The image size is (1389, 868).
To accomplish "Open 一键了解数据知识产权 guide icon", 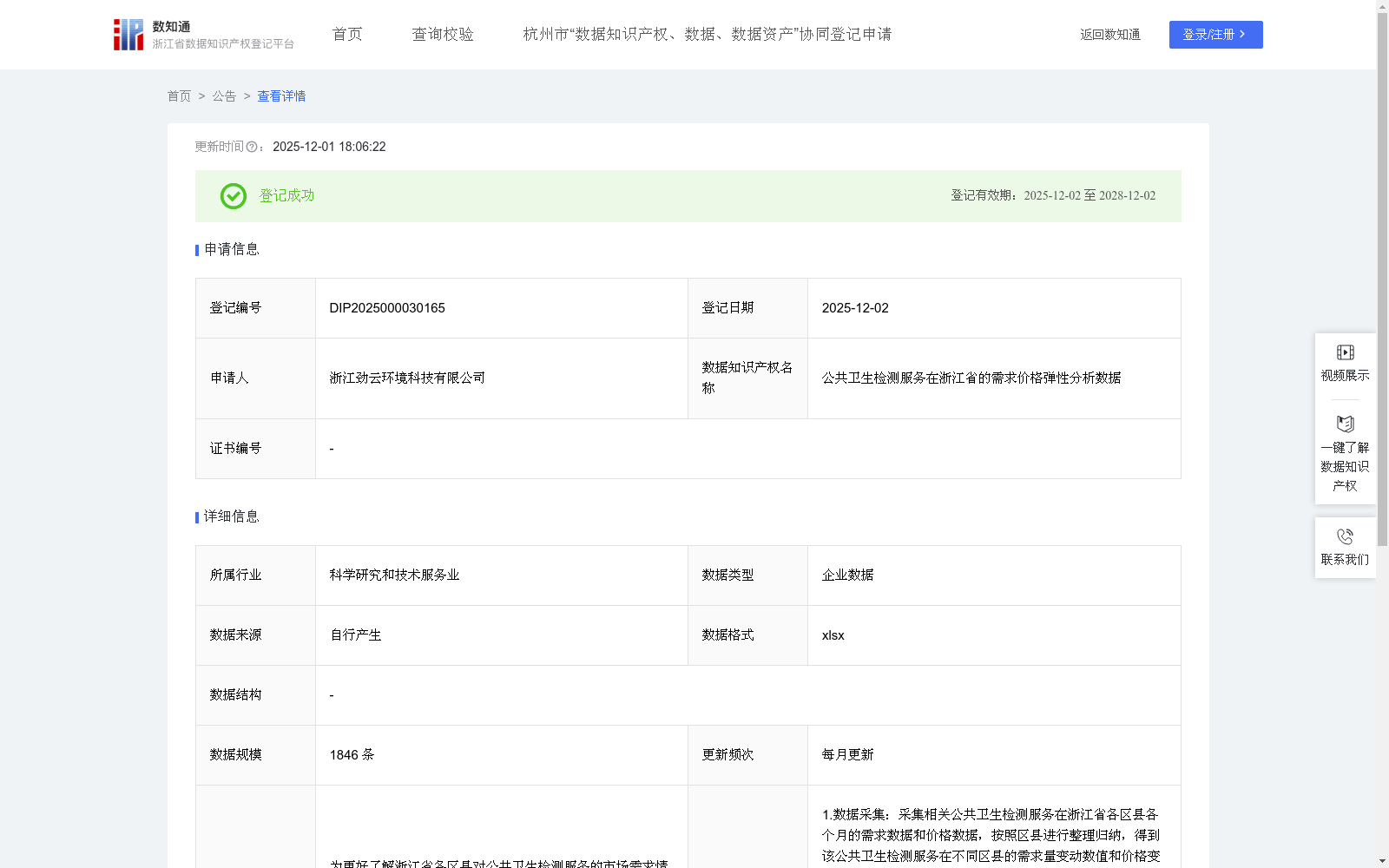I will click(1345, 424).
